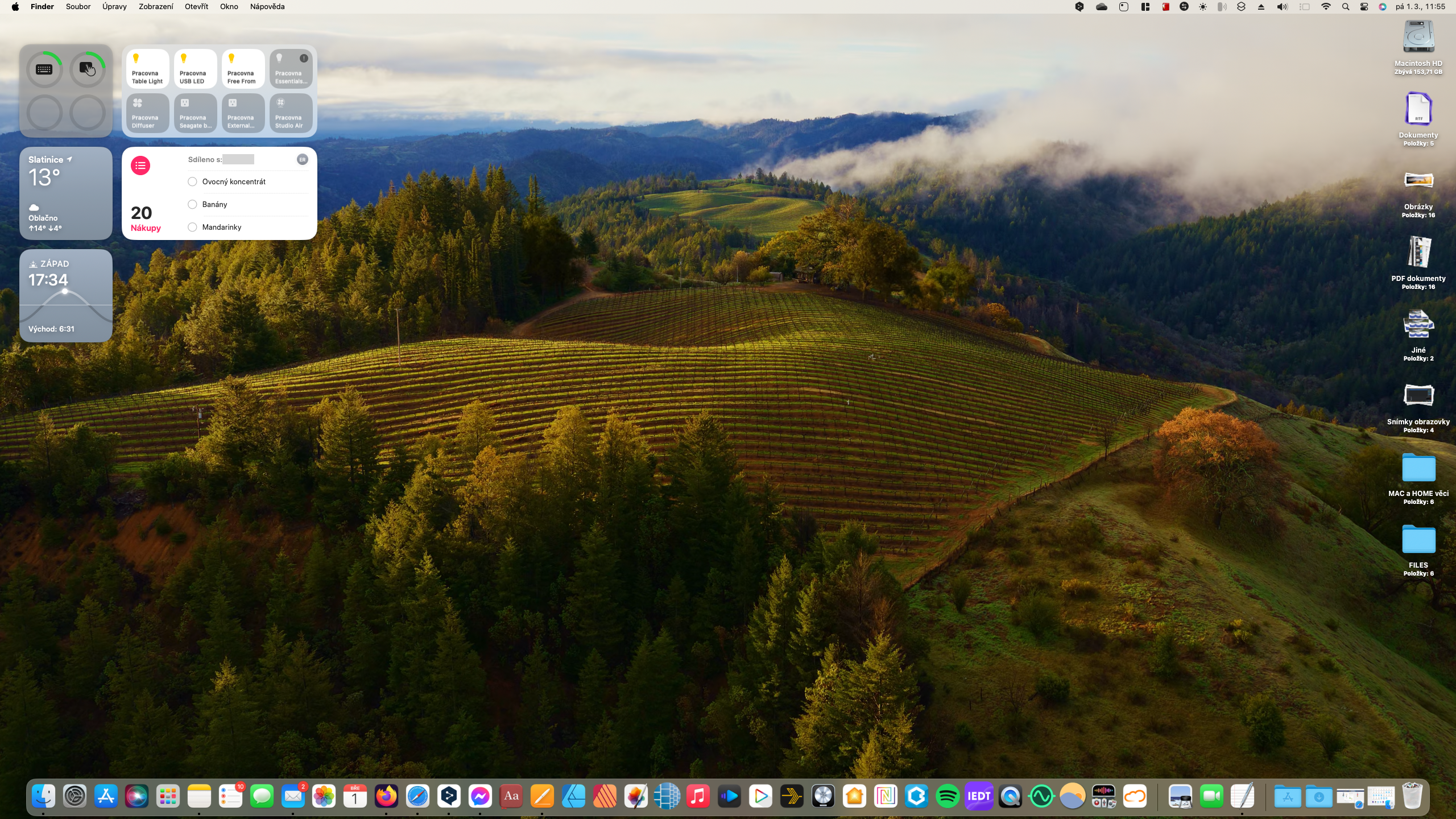Launch Logic Pro from the Dock
1456x819 pixels.
tap(823, 796)
